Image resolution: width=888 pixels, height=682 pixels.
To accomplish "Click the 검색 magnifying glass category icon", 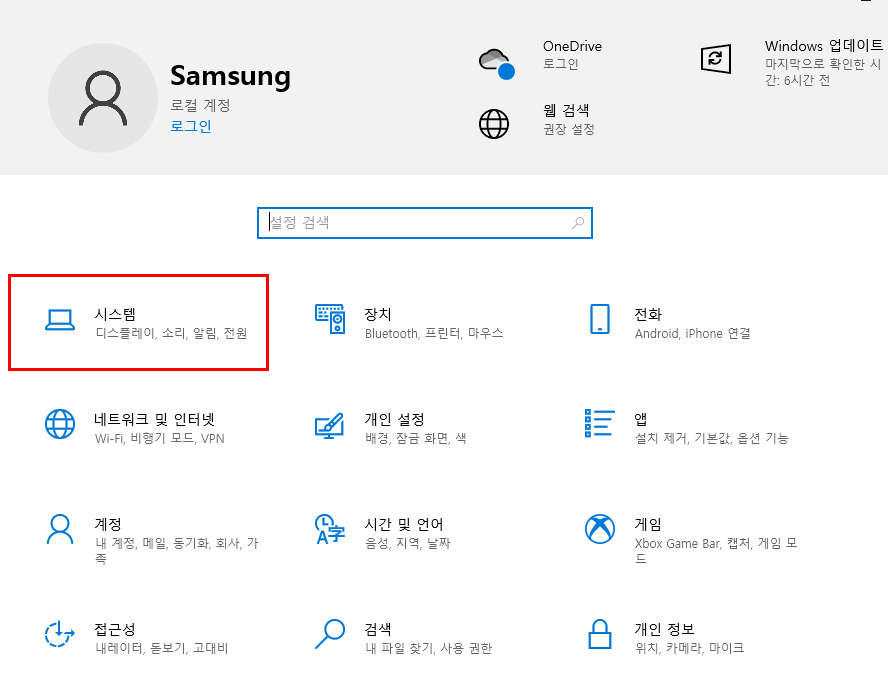I will tap(330, 634).
